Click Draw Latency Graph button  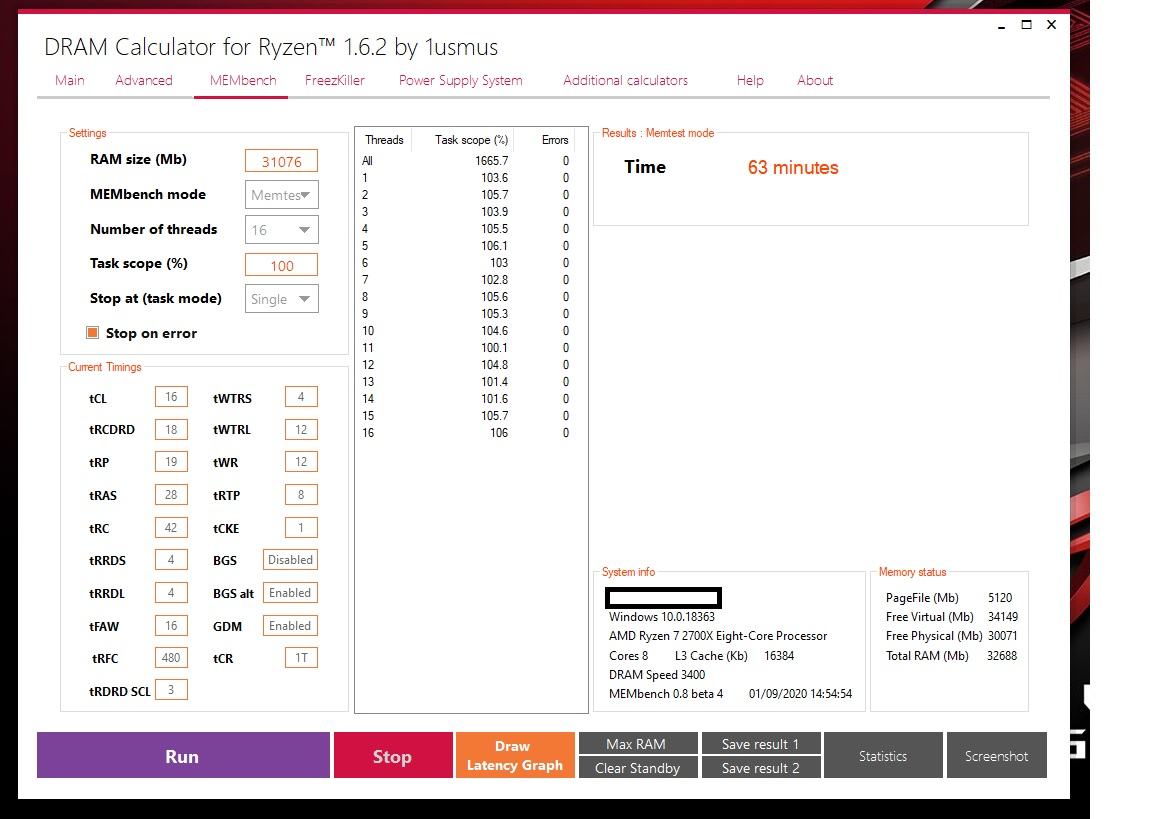pyautogui.click(x=515, y=755)
